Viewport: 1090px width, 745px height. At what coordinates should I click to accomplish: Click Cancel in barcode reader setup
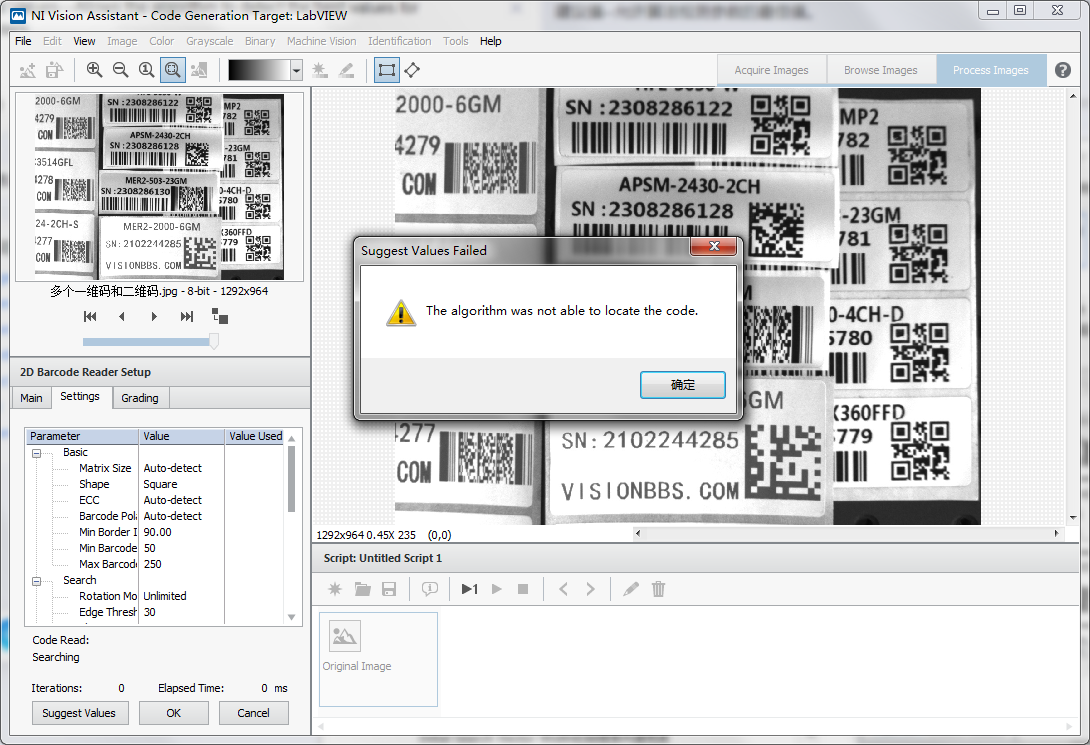[253, 713]
